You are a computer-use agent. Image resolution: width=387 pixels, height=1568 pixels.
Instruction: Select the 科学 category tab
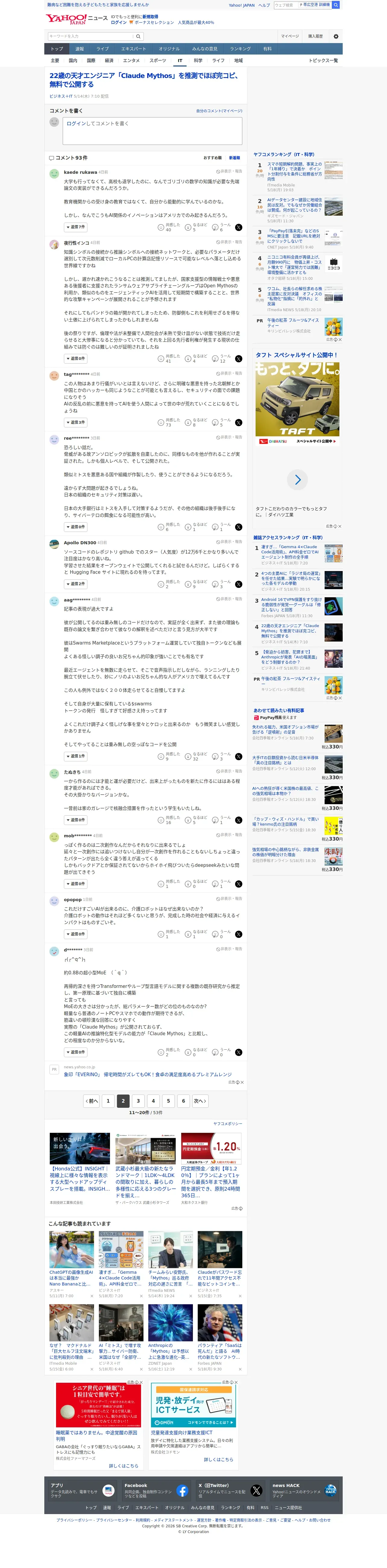(x=198, y=61)
